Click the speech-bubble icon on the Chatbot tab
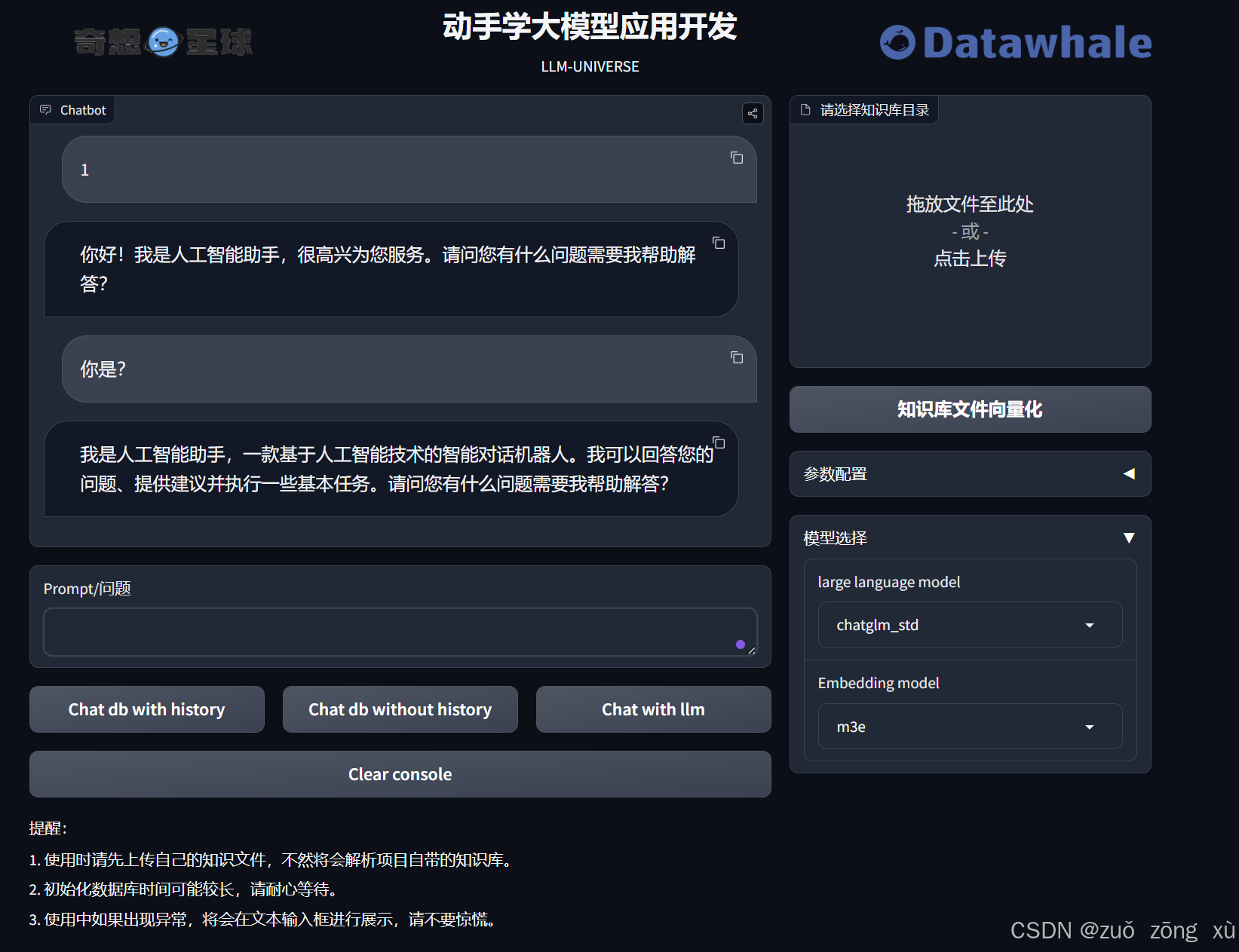Viewport: 1239px width, 952px height. (47, 109)
